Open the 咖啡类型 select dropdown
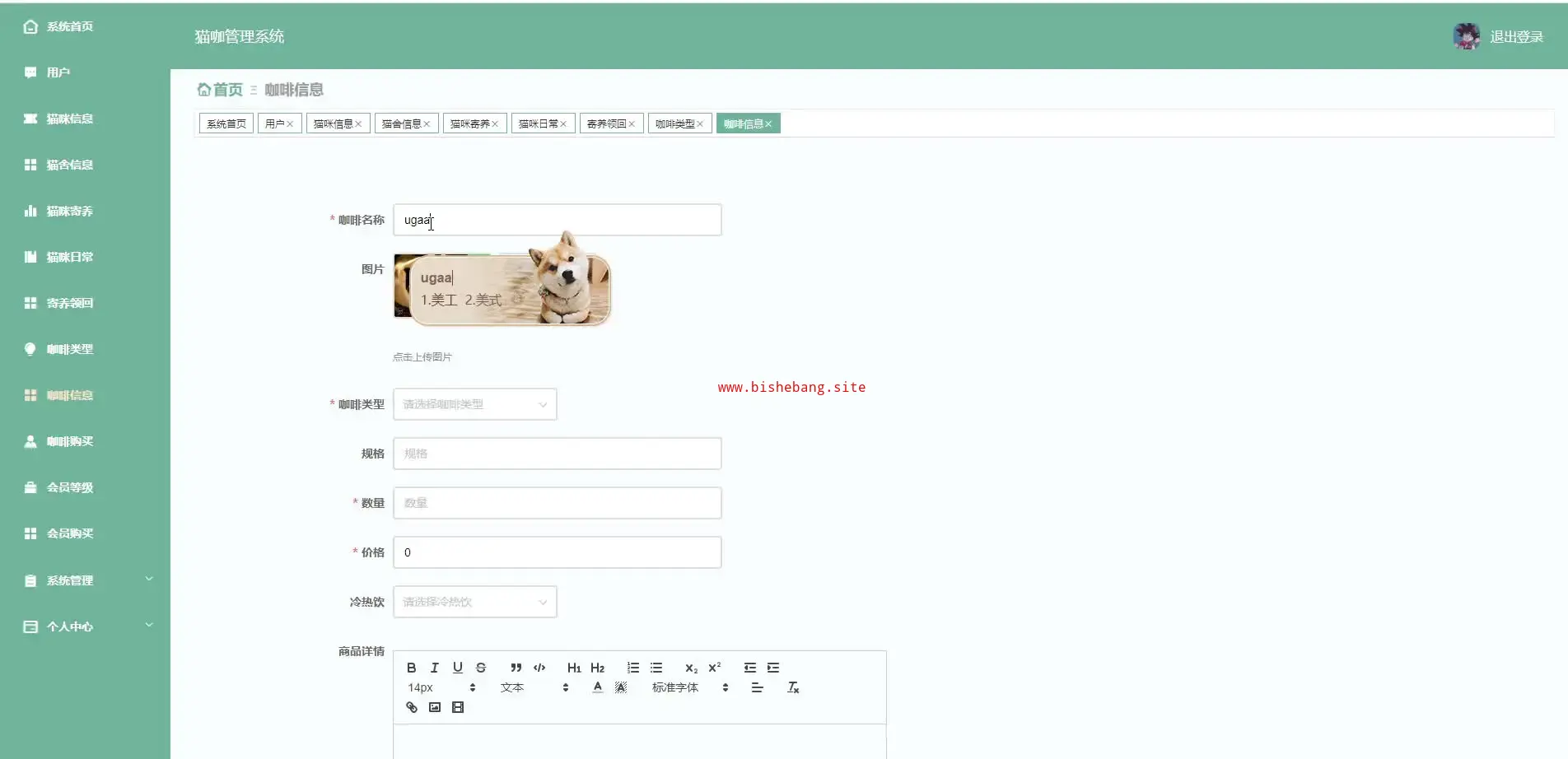The width and height of the screenshot is (1568, 759). click(x=475, y=404)
